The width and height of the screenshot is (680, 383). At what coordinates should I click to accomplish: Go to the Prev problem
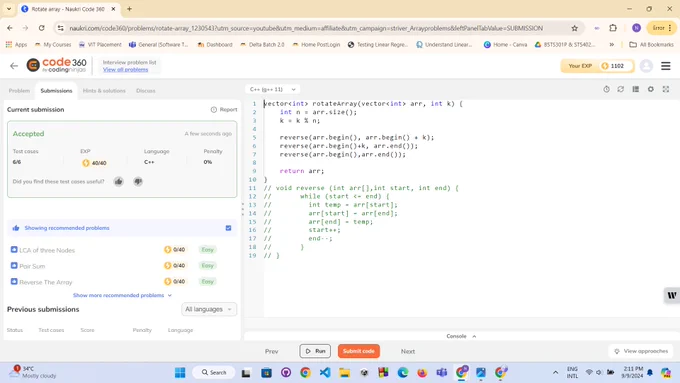click(271, 351)
